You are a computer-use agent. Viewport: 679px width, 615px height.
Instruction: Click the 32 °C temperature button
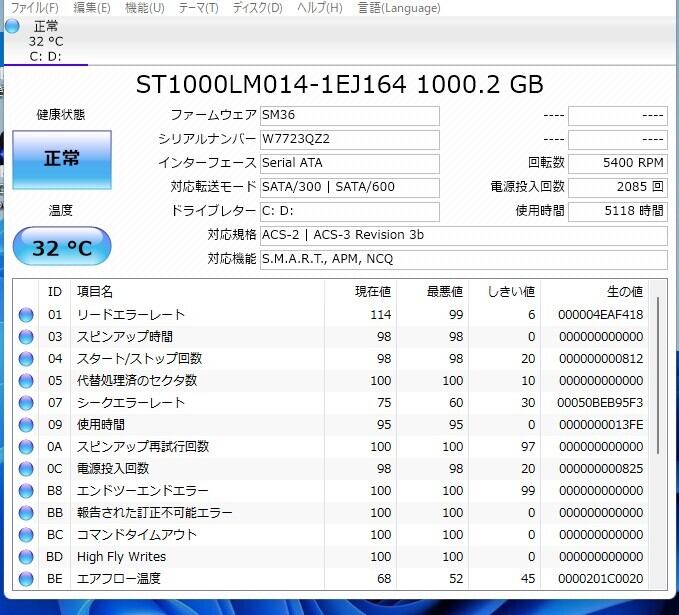(62, 246)
